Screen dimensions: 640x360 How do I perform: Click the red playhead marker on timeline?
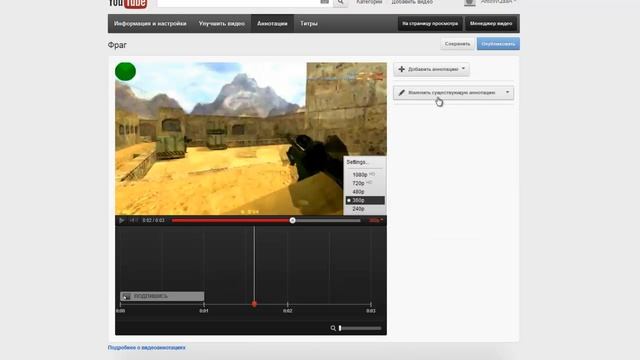point(254,304)
